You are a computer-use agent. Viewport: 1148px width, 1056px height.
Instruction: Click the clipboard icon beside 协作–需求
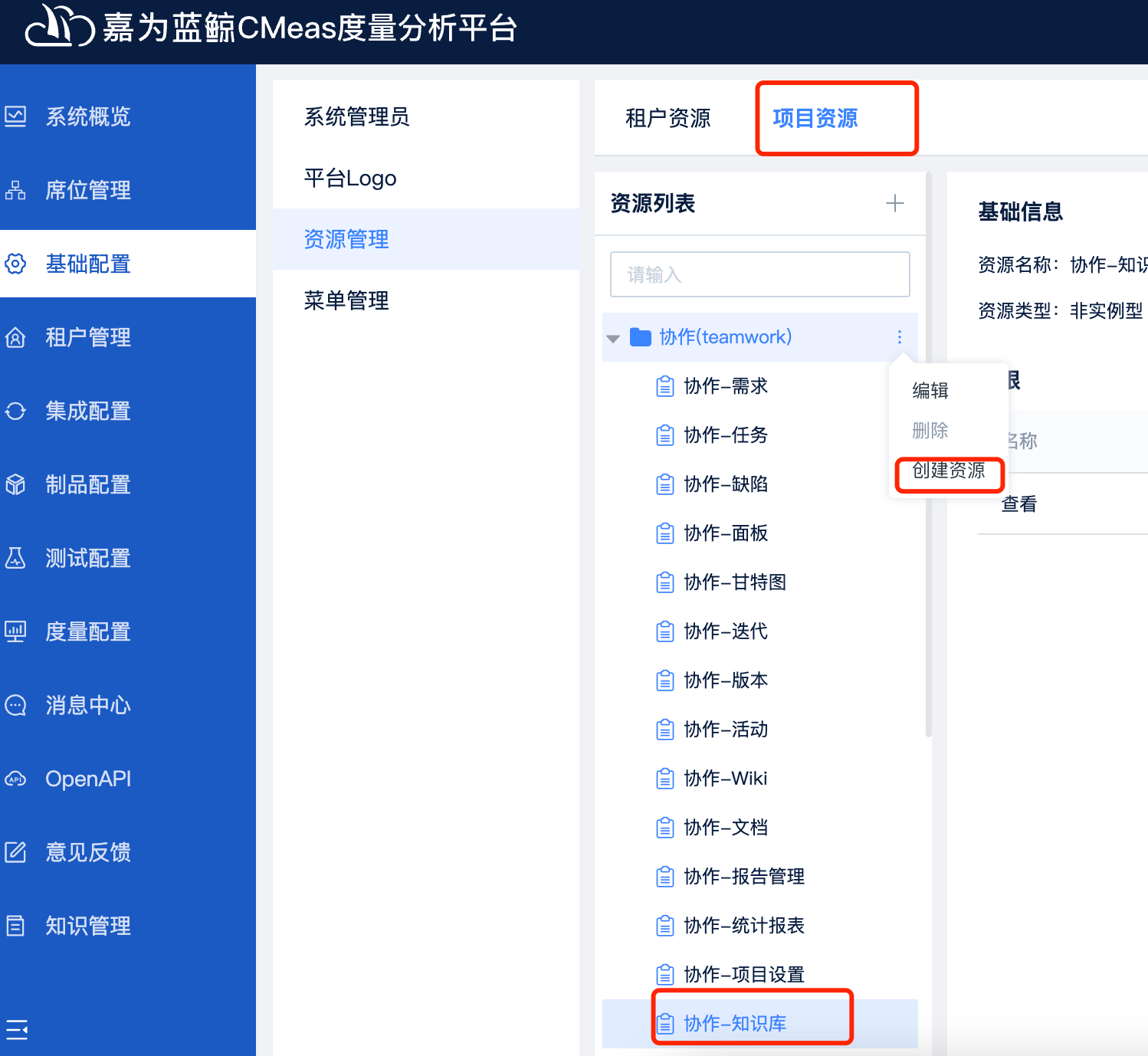click(665, 386)
